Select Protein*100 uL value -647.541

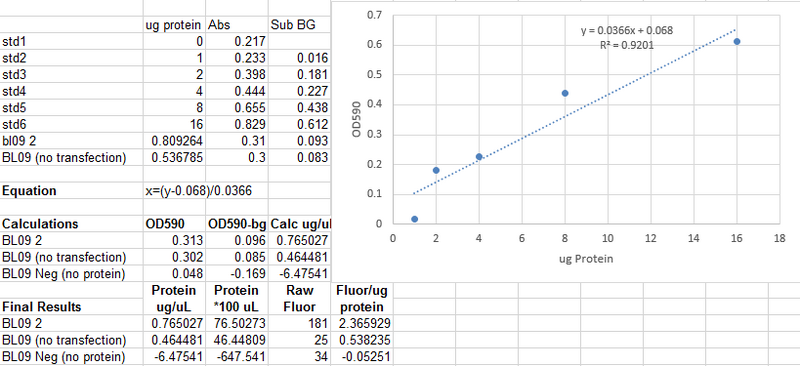coord(237,357)
